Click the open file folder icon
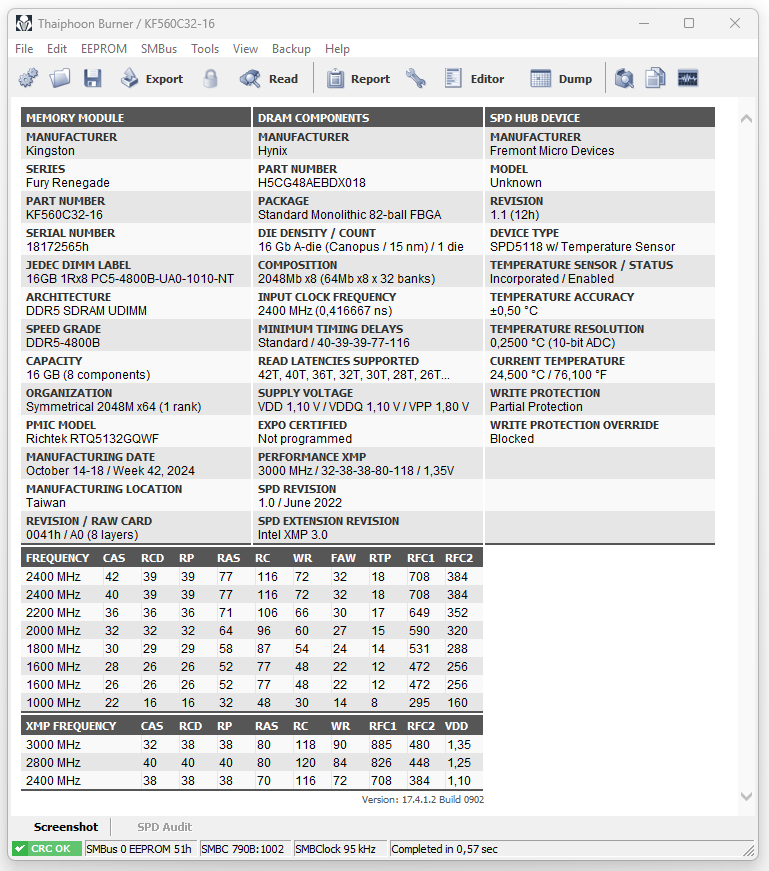Viewport: 769px width, 871px height. click(60, 78)
